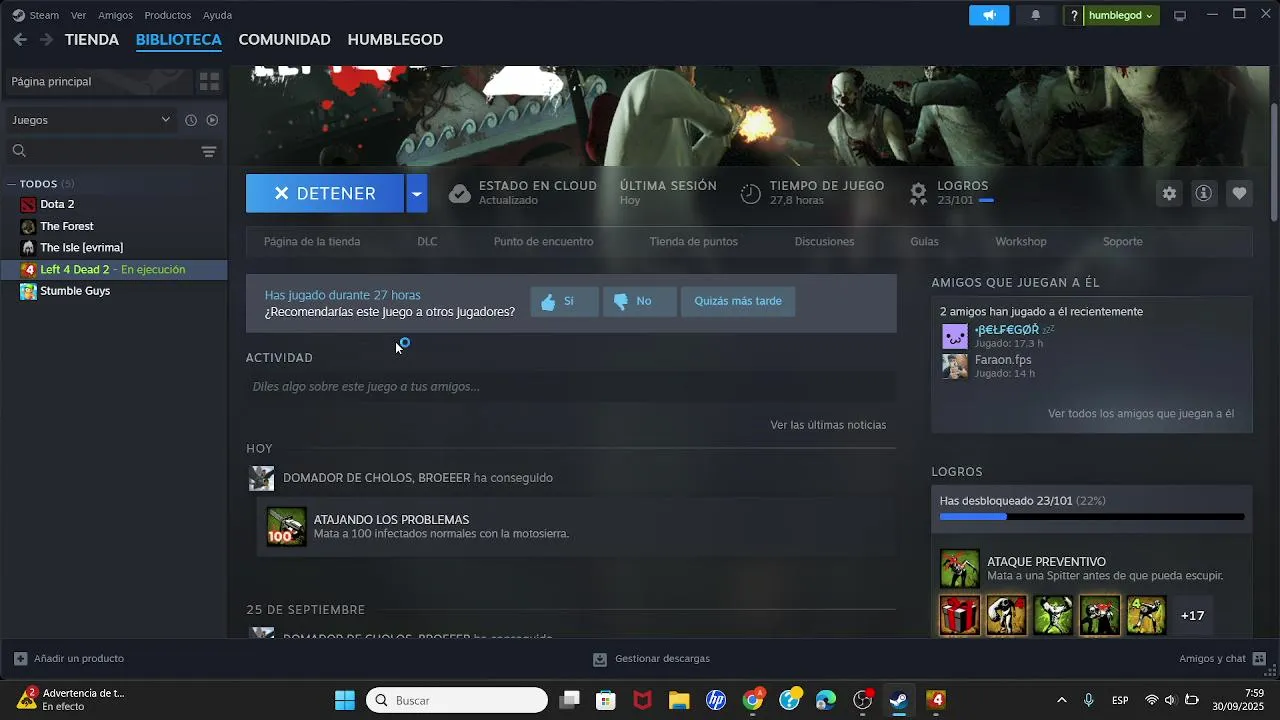
Task: Click the back navigation arrow
Action: (20, 40)
